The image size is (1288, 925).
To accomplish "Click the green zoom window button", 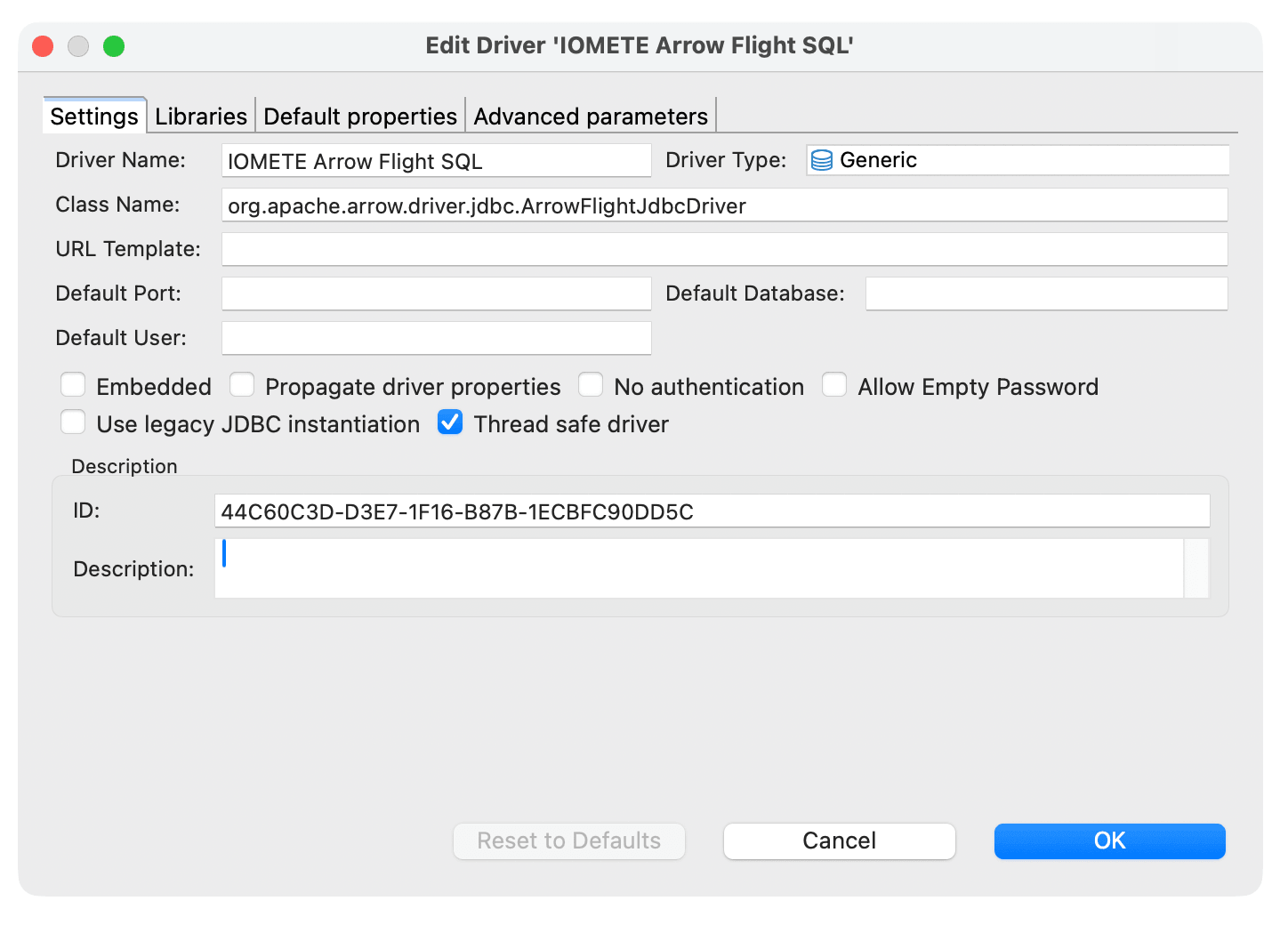I will click(114, 45).
